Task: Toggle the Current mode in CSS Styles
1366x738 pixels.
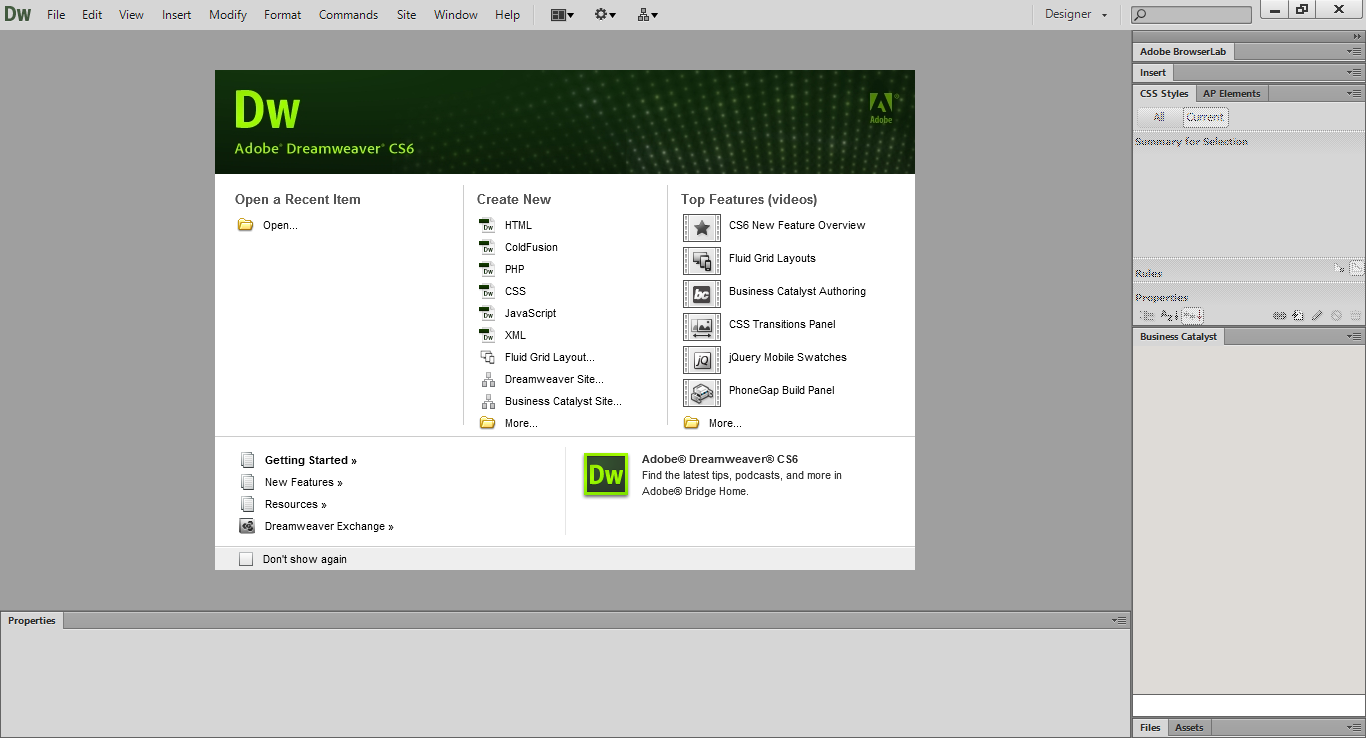Action: tap(1205, 117)
